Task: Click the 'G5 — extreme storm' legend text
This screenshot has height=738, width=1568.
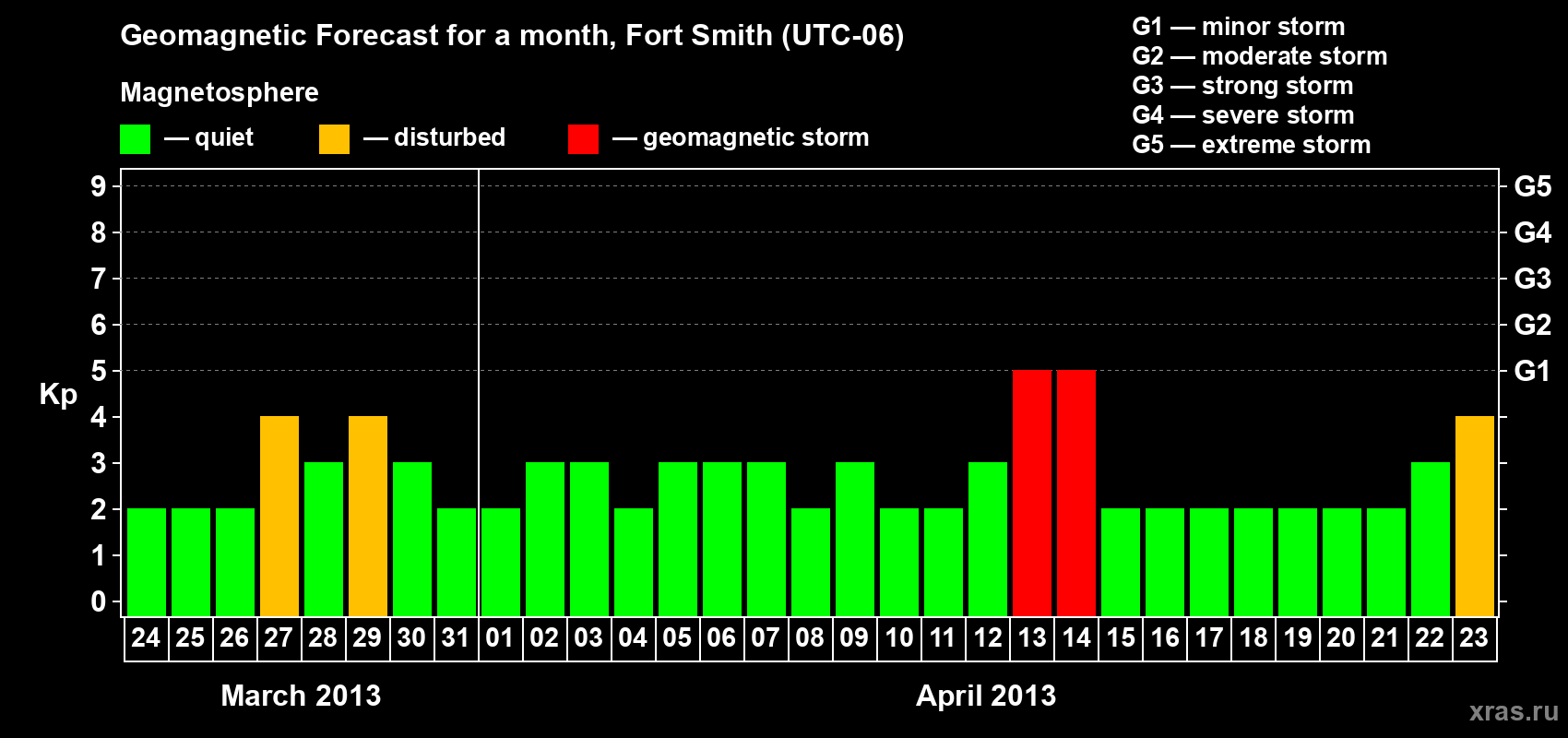Action: (x=1252, y=144)
